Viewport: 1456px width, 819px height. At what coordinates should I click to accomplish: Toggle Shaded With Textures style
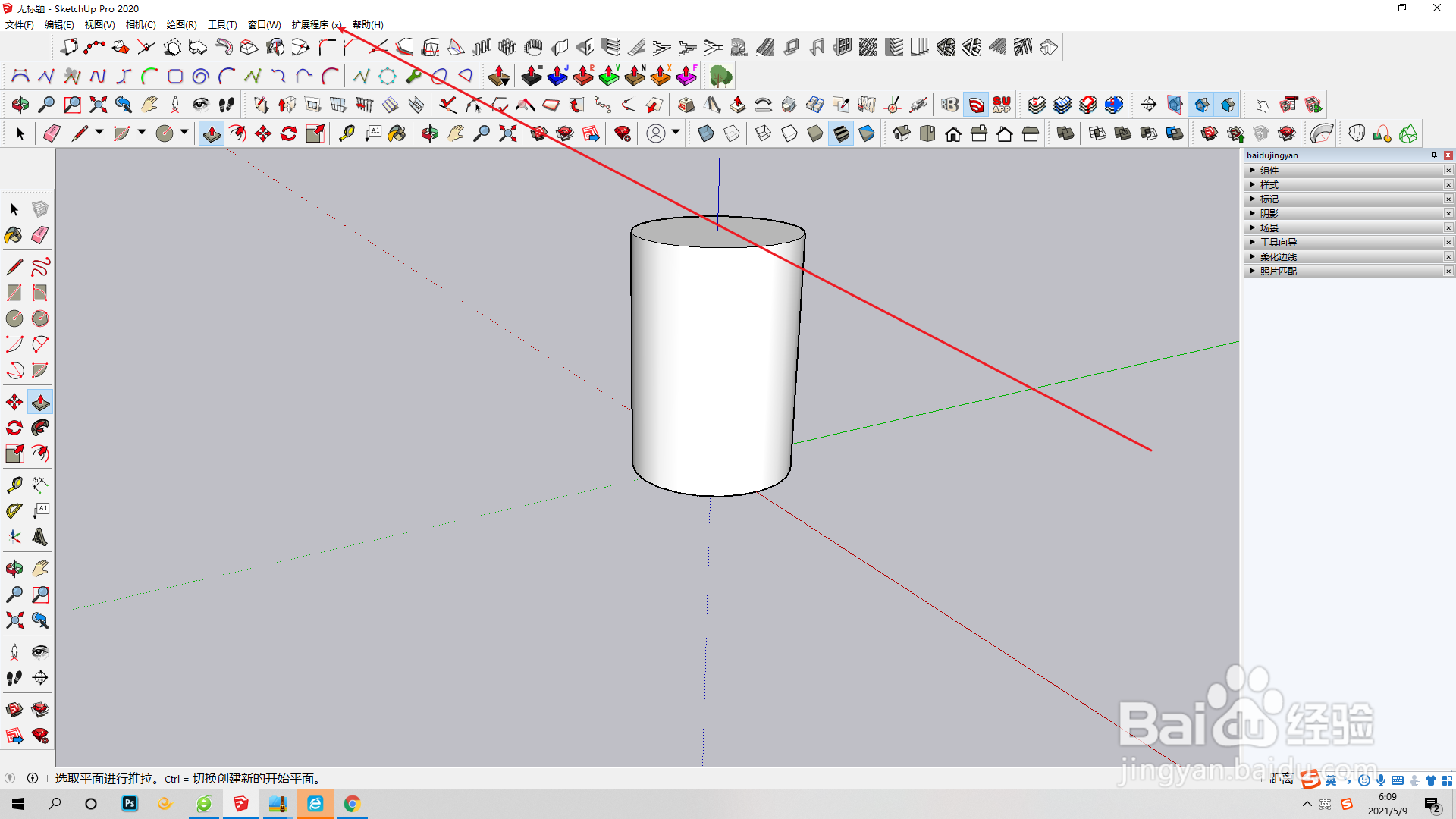(x=841, y=134)
